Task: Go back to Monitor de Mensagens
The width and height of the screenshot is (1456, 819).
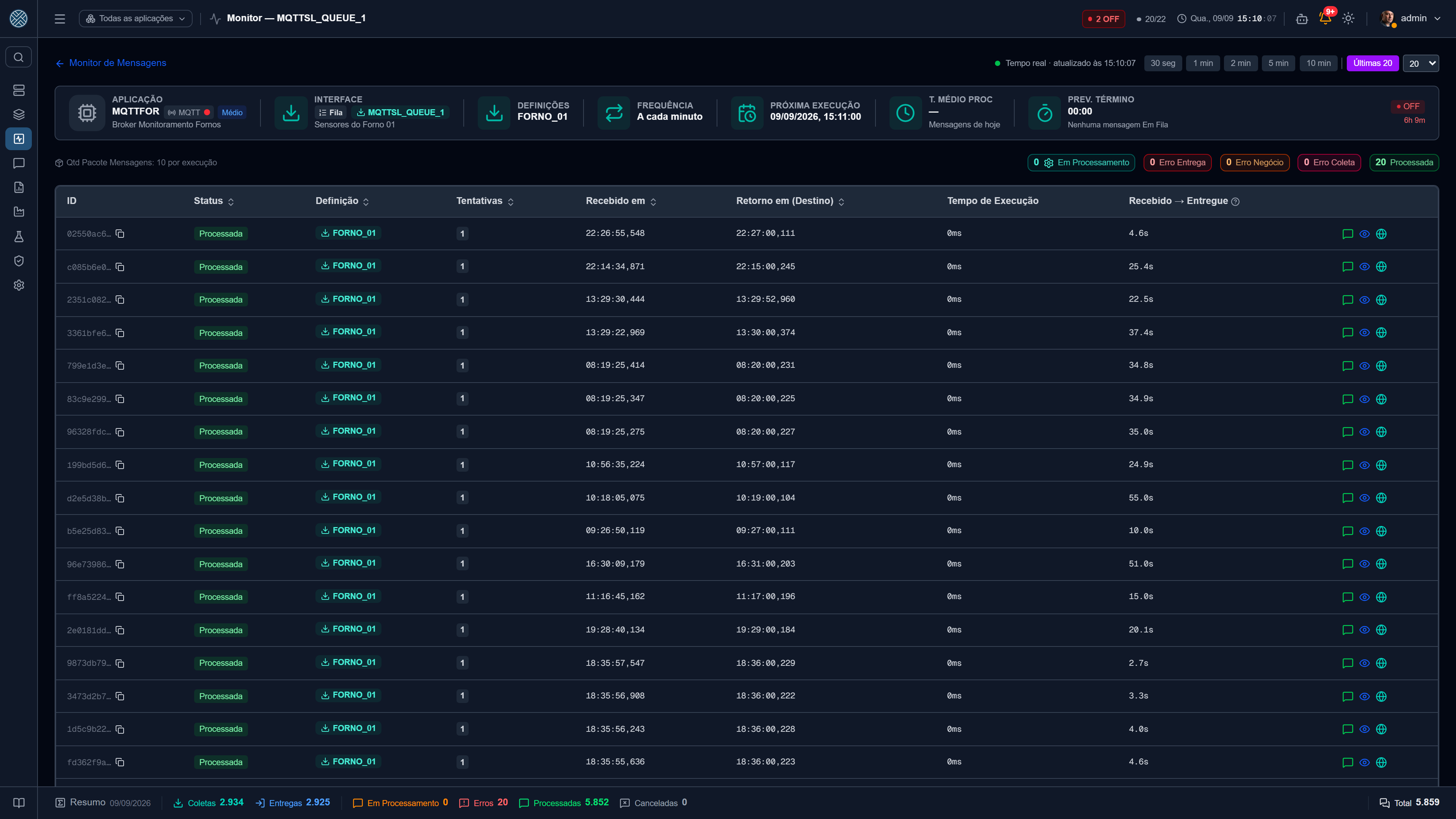Action: click(x=111, y=63)
